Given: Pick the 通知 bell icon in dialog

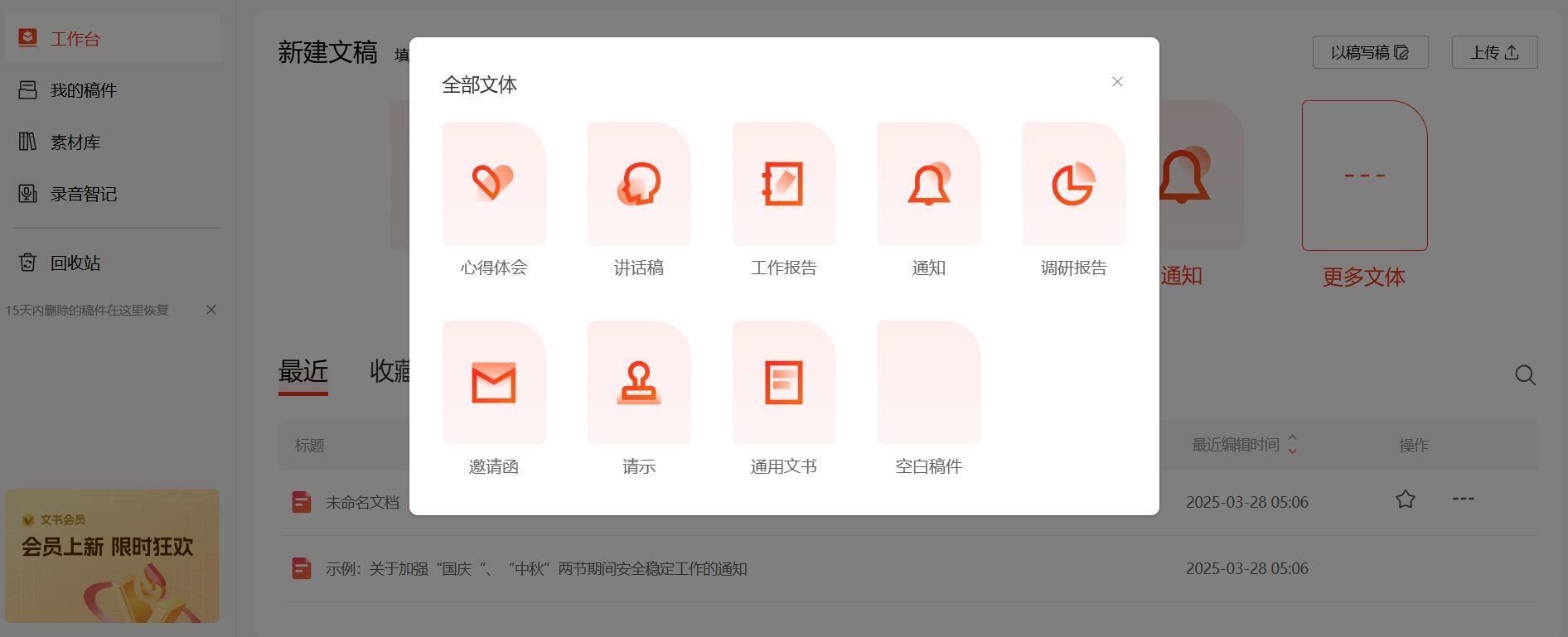Looking at the screenshot, I should pyautogui.click(x=929, y=184).
